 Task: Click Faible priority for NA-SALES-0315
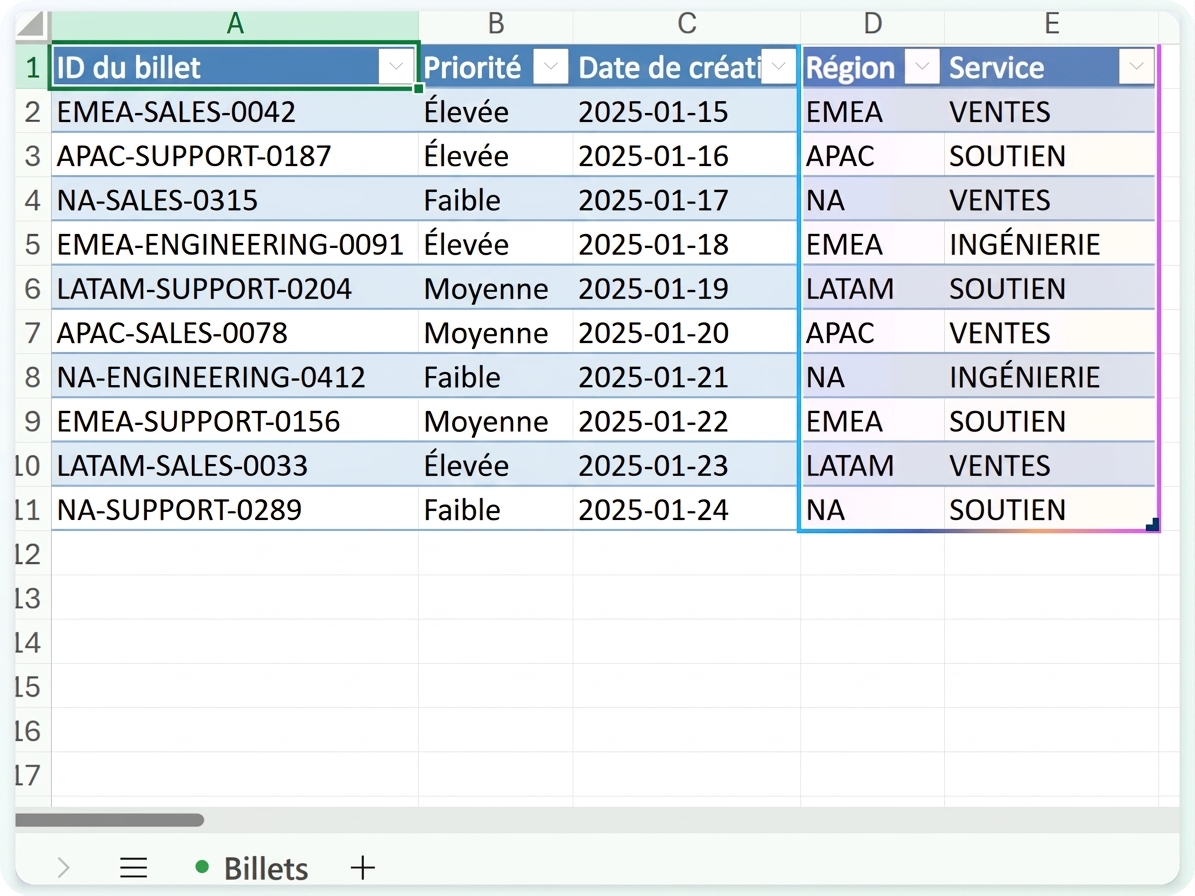[x=495, y=200]
